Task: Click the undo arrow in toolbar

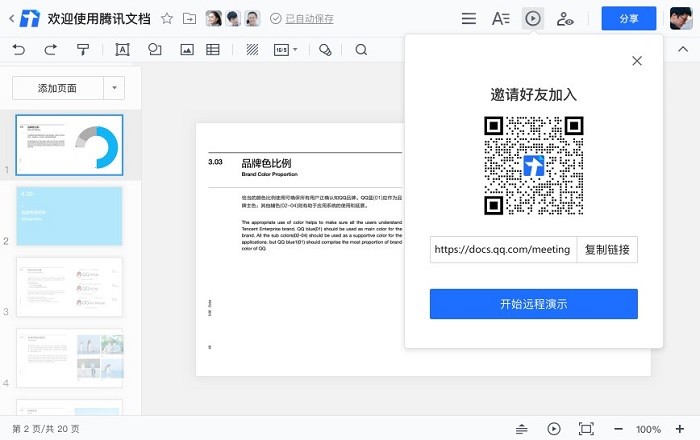Action: coord(18,49)
